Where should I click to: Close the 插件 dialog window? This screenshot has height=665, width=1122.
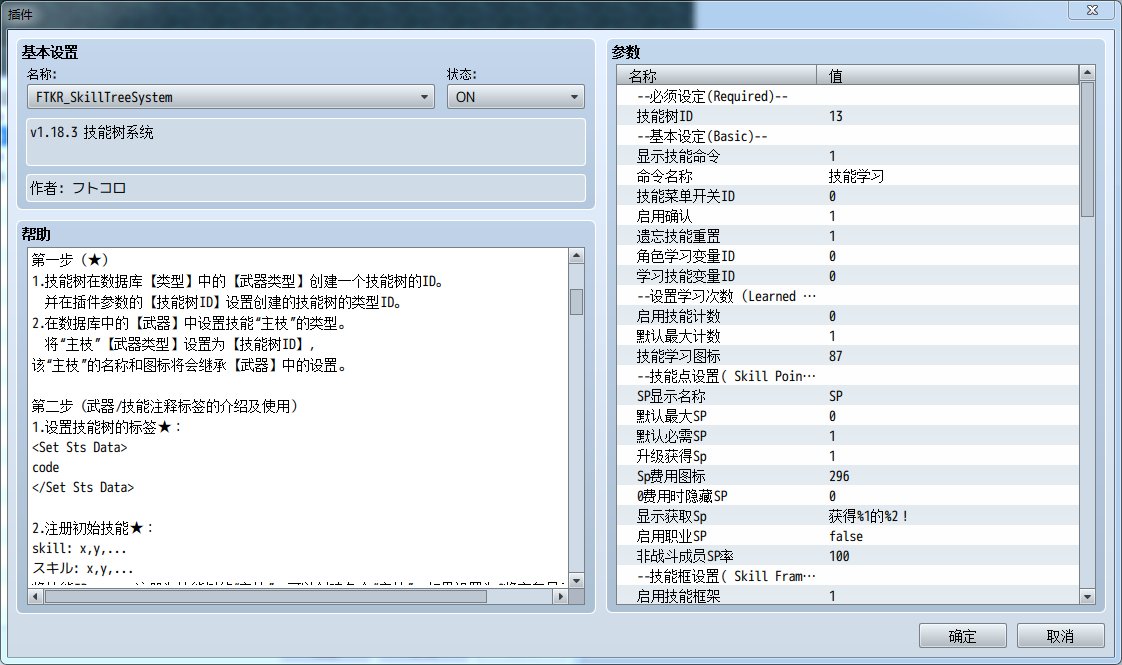click(1092, 9)
